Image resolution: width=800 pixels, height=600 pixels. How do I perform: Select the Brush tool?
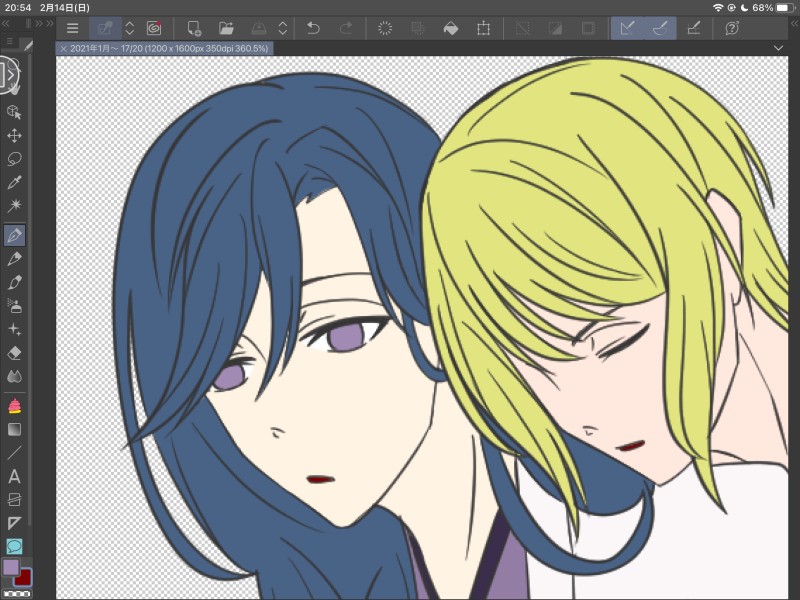[14, 282]
